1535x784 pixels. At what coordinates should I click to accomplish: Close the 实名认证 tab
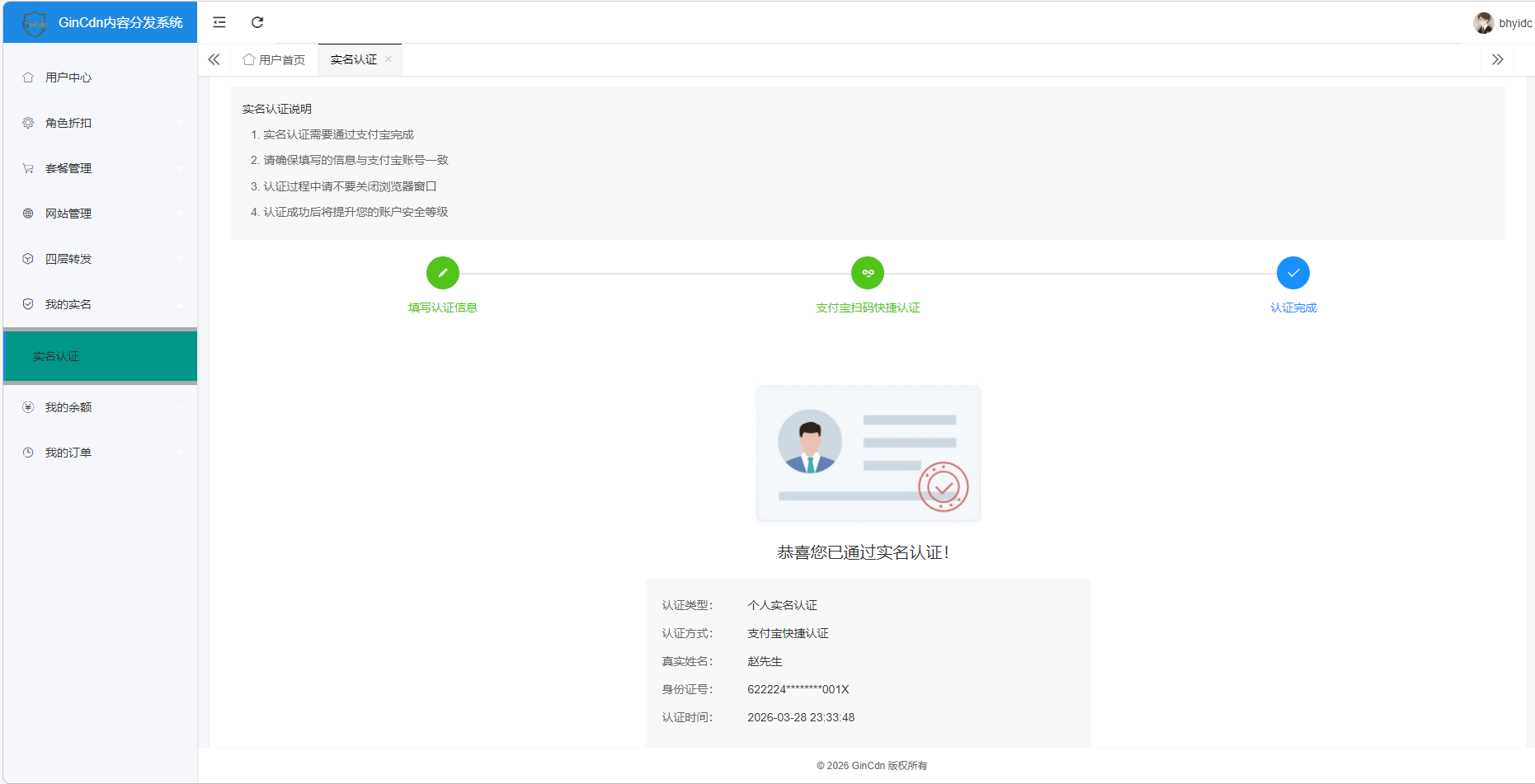[x=388, y=59]
